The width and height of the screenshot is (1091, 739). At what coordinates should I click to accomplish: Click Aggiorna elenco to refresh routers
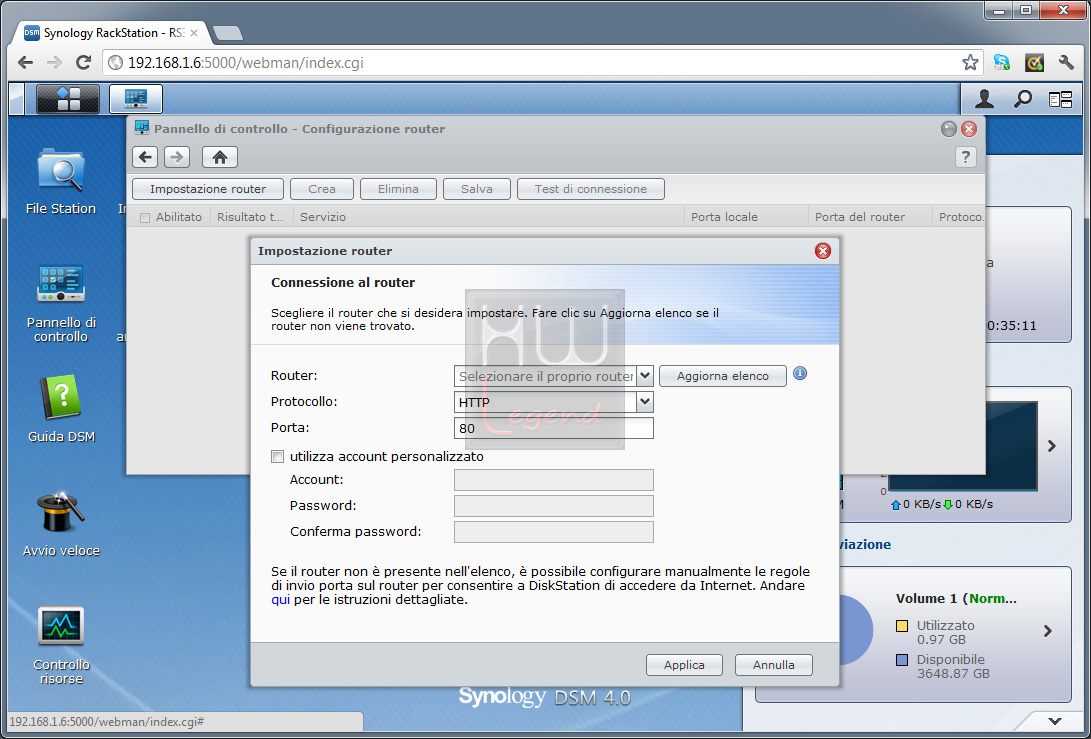[723, 376]
